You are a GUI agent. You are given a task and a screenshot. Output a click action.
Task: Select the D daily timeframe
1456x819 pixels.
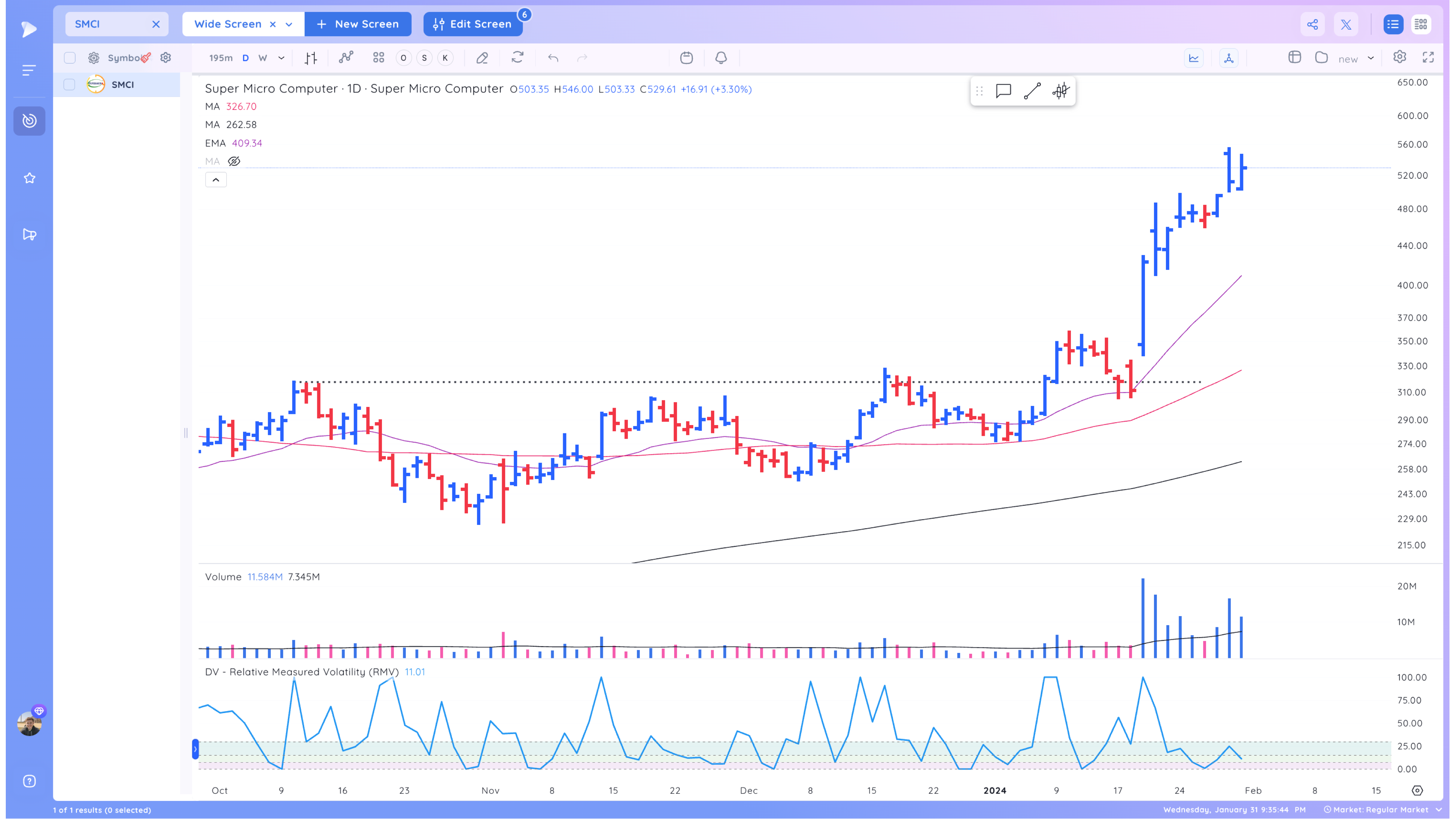click(x=245, y=58)
